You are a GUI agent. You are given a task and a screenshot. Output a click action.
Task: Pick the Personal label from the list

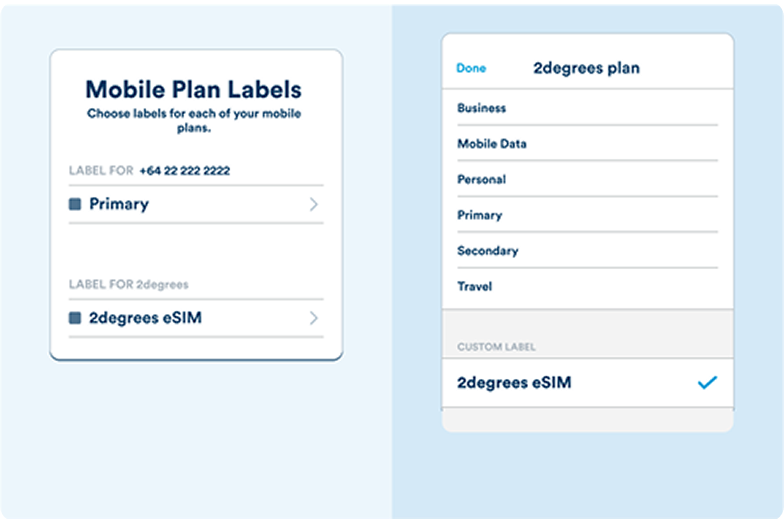482,180
